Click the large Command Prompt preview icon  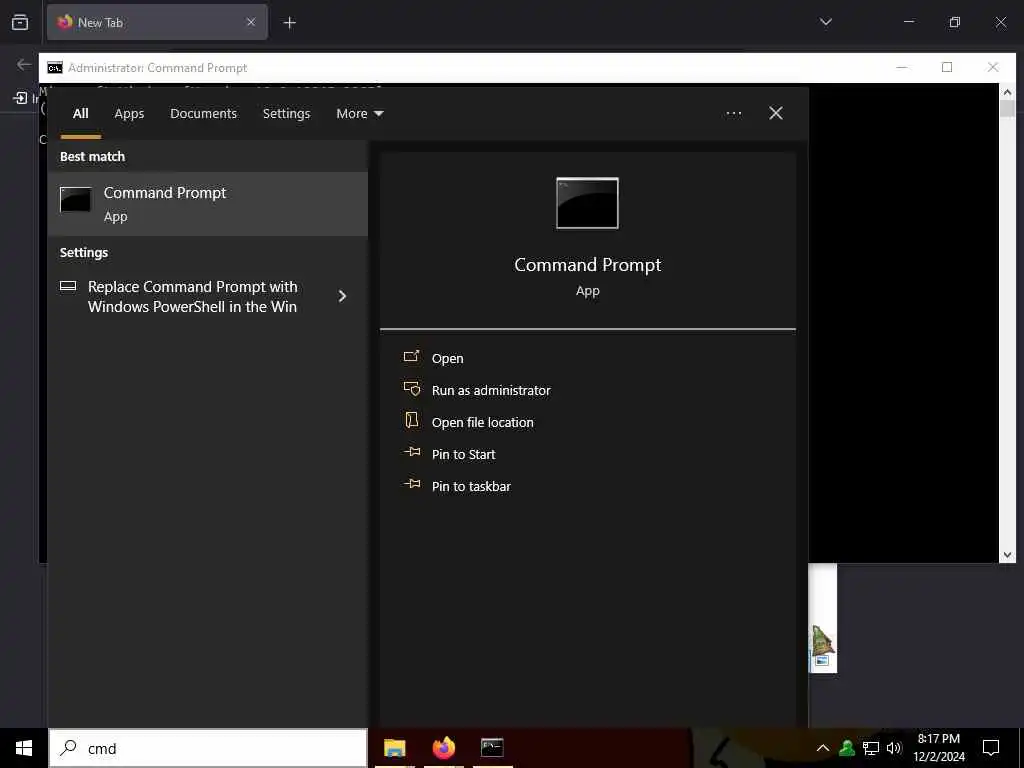click(x=587, y=203)
